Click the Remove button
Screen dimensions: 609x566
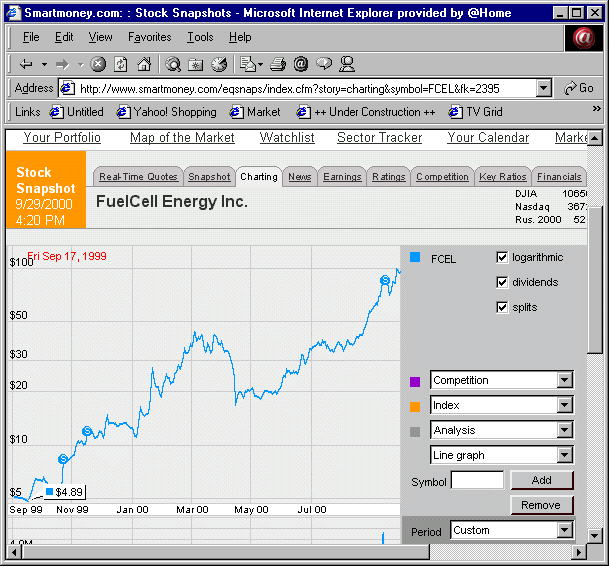tap(542, 505)
